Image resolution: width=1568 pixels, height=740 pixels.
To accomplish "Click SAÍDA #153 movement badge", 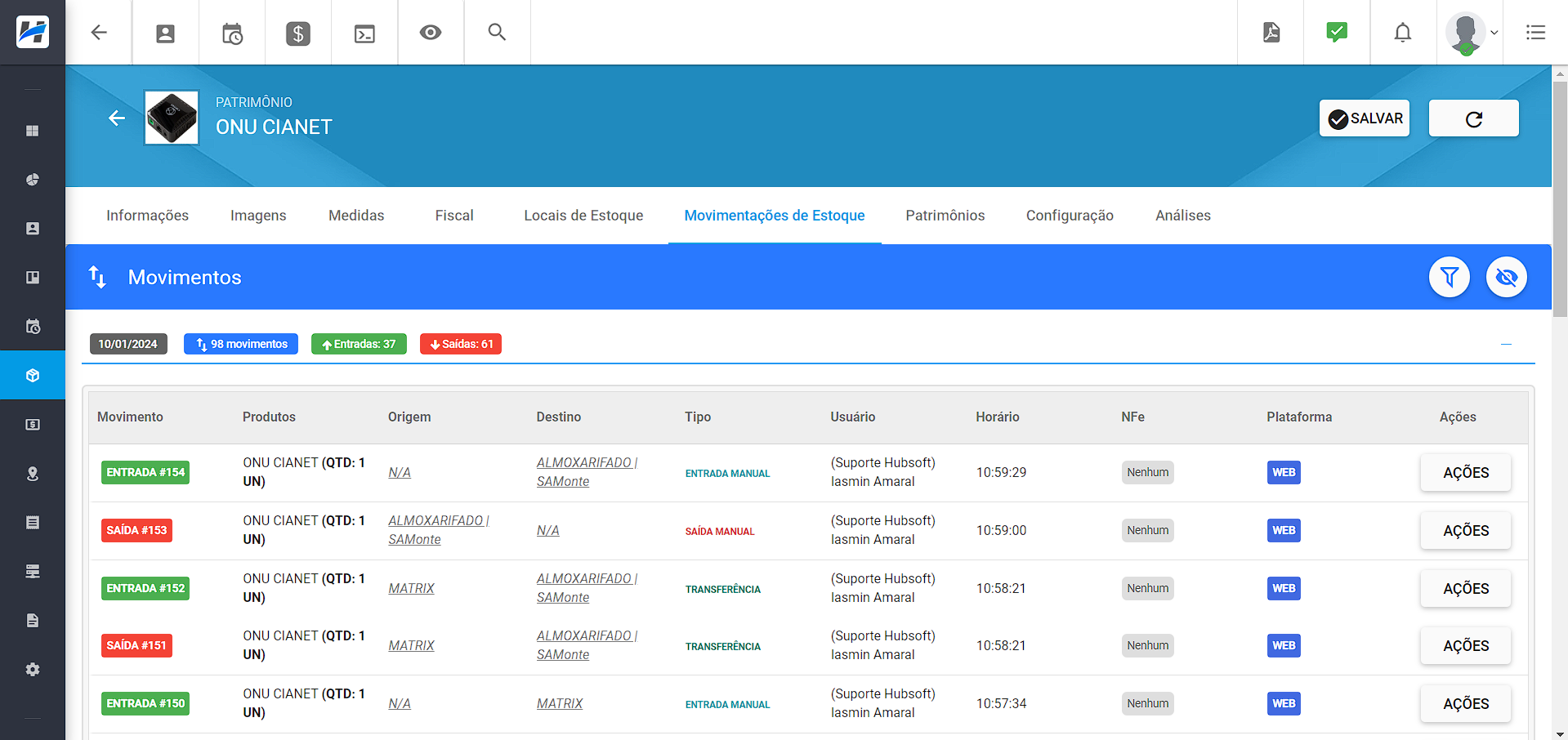I will click(136, 530).
